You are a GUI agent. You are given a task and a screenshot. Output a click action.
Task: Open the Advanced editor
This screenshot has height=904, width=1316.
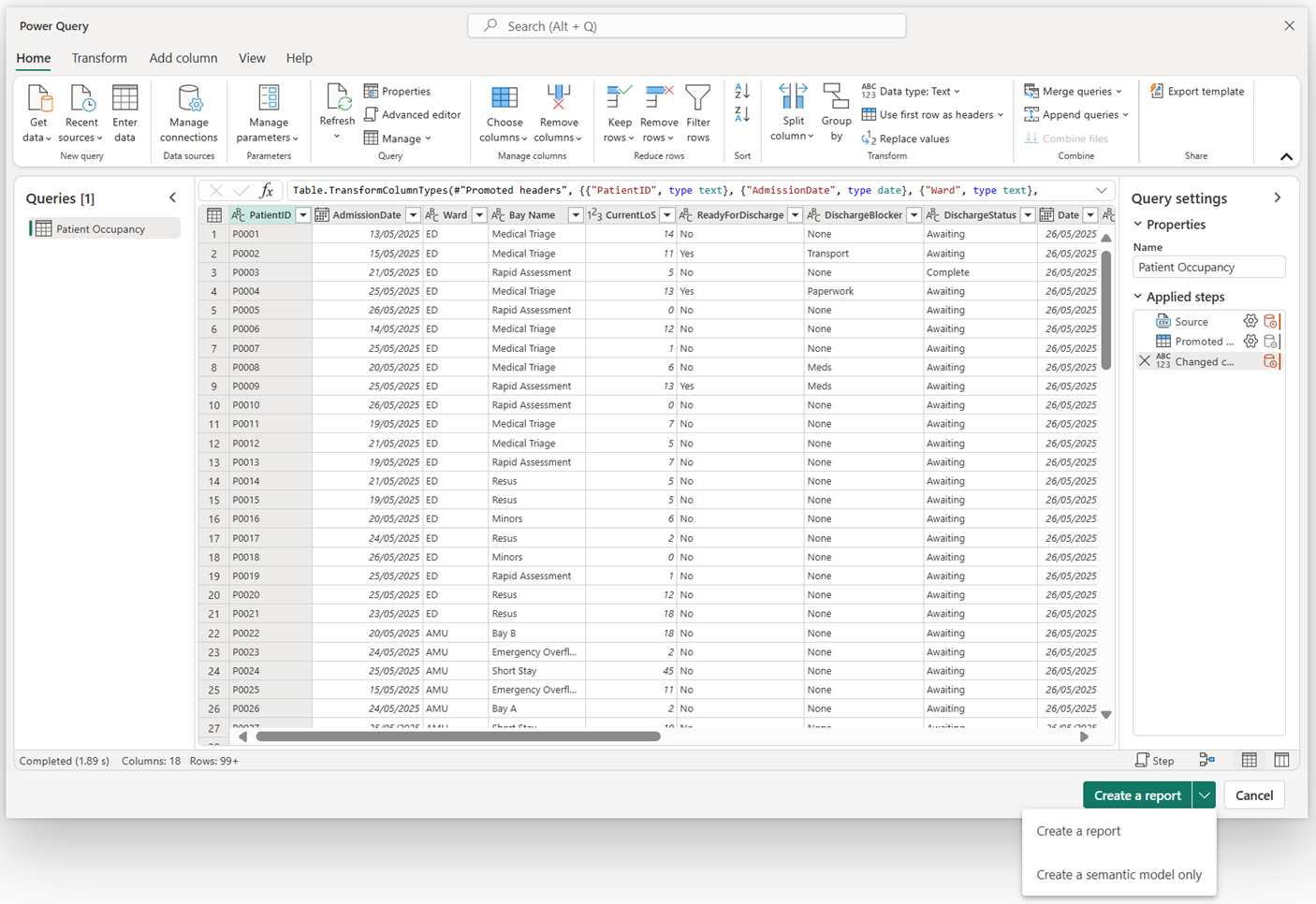(x=412, y=114)
